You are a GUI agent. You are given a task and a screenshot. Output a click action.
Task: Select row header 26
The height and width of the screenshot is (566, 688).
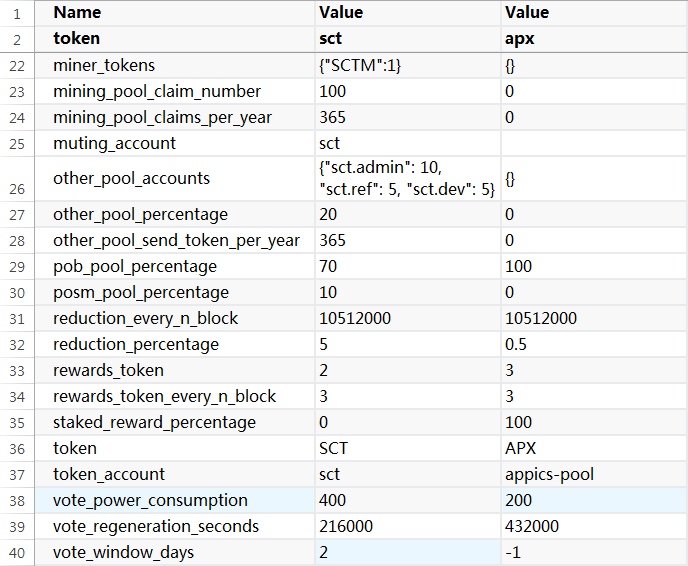click(x=17, y=179)
